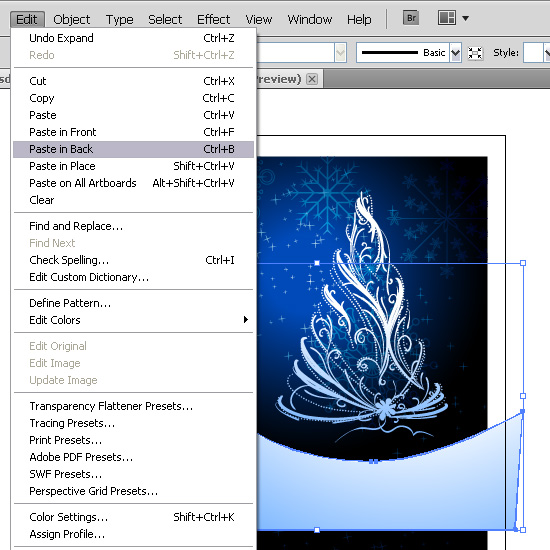Open Edit Custom Dictionary

point(133,277)
